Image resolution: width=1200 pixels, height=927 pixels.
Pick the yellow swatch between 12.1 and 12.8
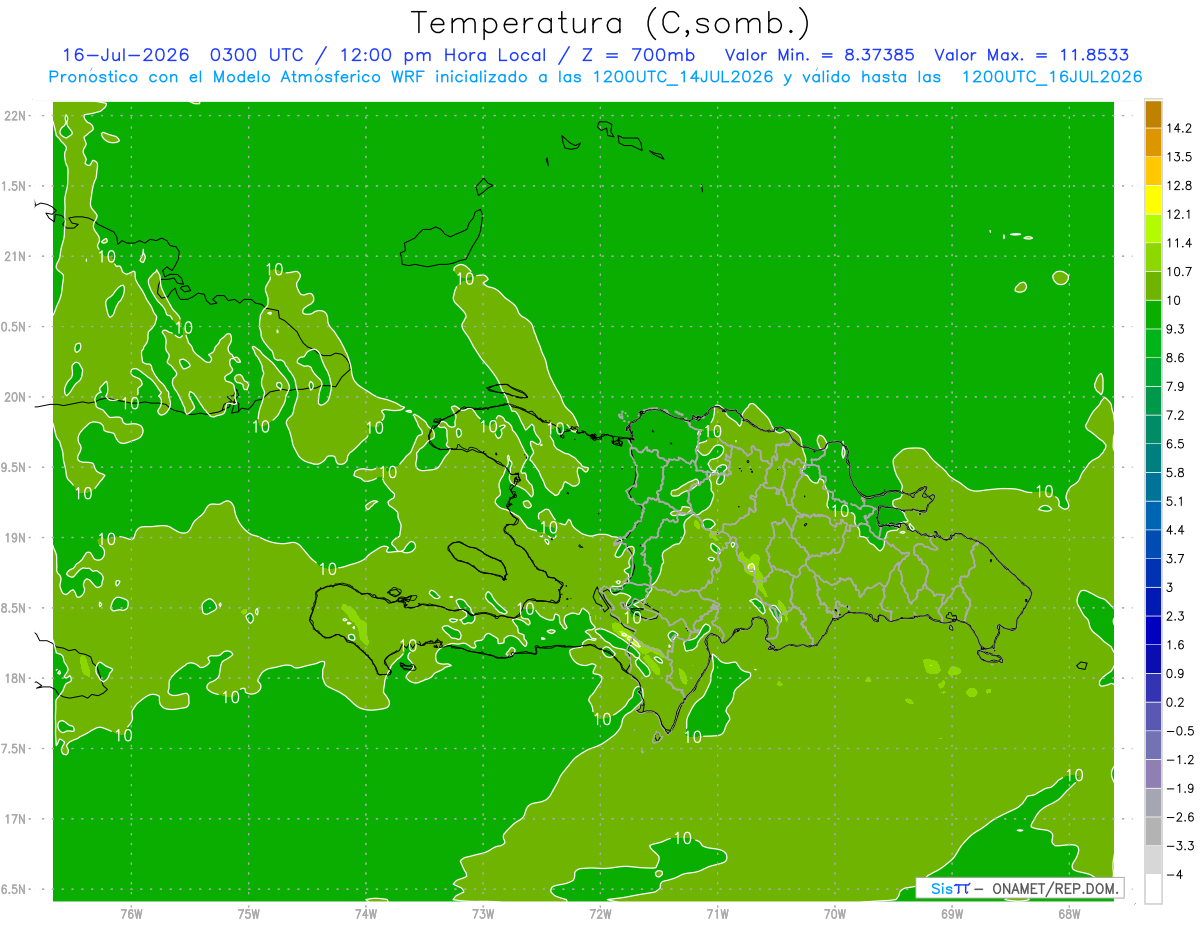1153,200
